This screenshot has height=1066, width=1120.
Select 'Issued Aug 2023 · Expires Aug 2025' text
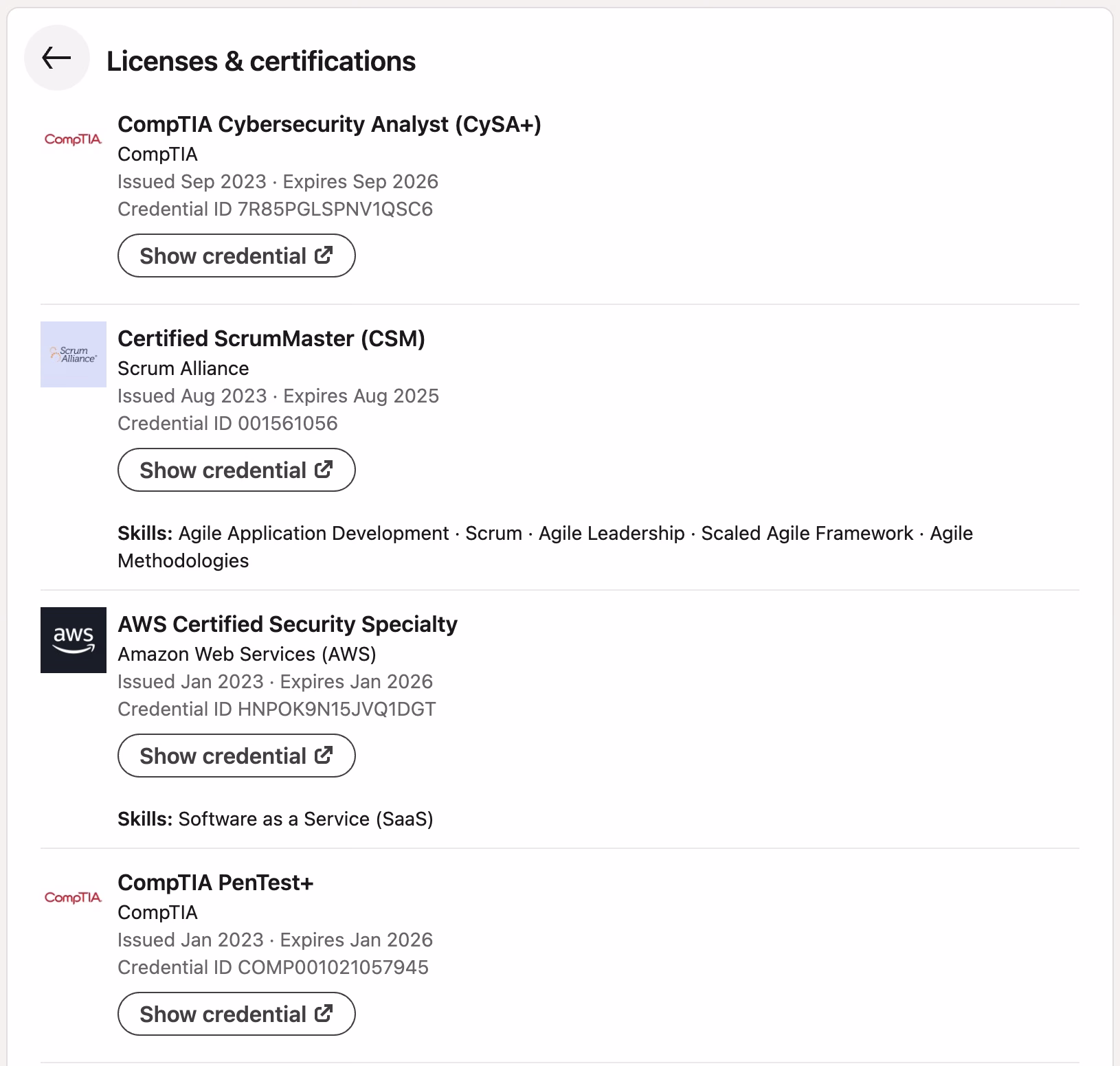click(x=278, y=396)
